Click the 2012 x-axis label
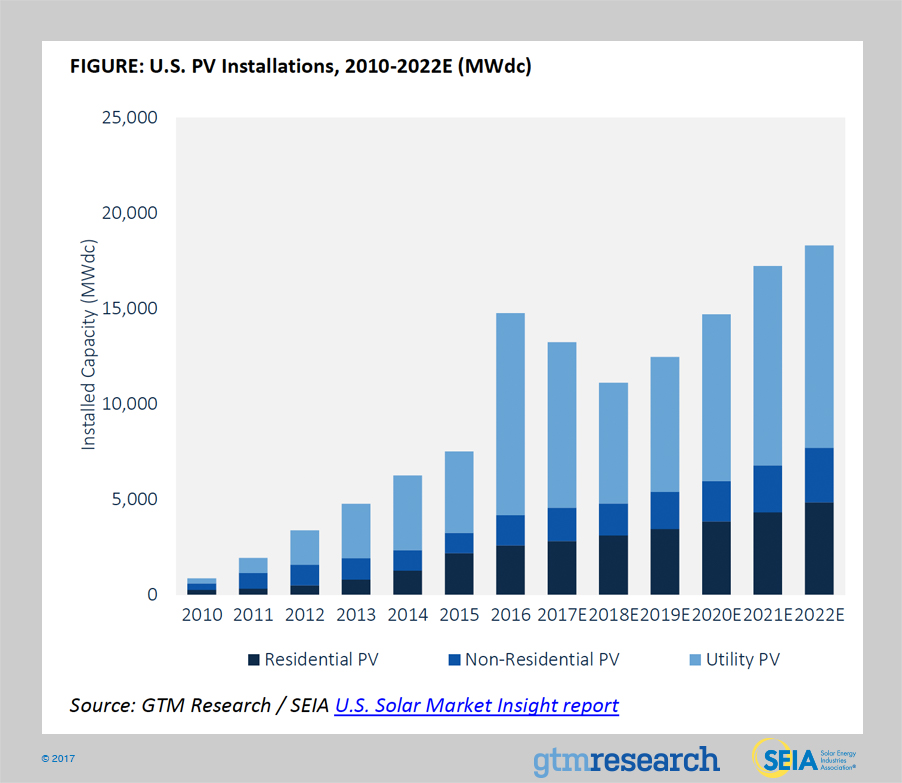Image resolution: width=902 pixels, height=783 pixels. coord(305,615)
